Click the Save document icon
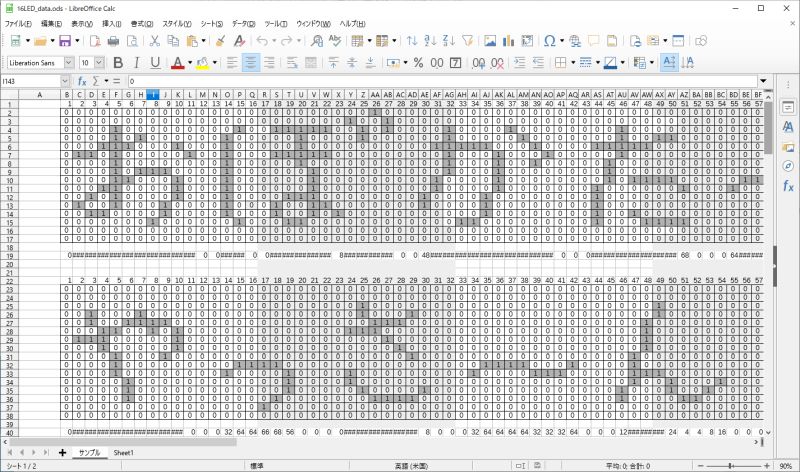 pyautogui.click(x=65, y=41)
